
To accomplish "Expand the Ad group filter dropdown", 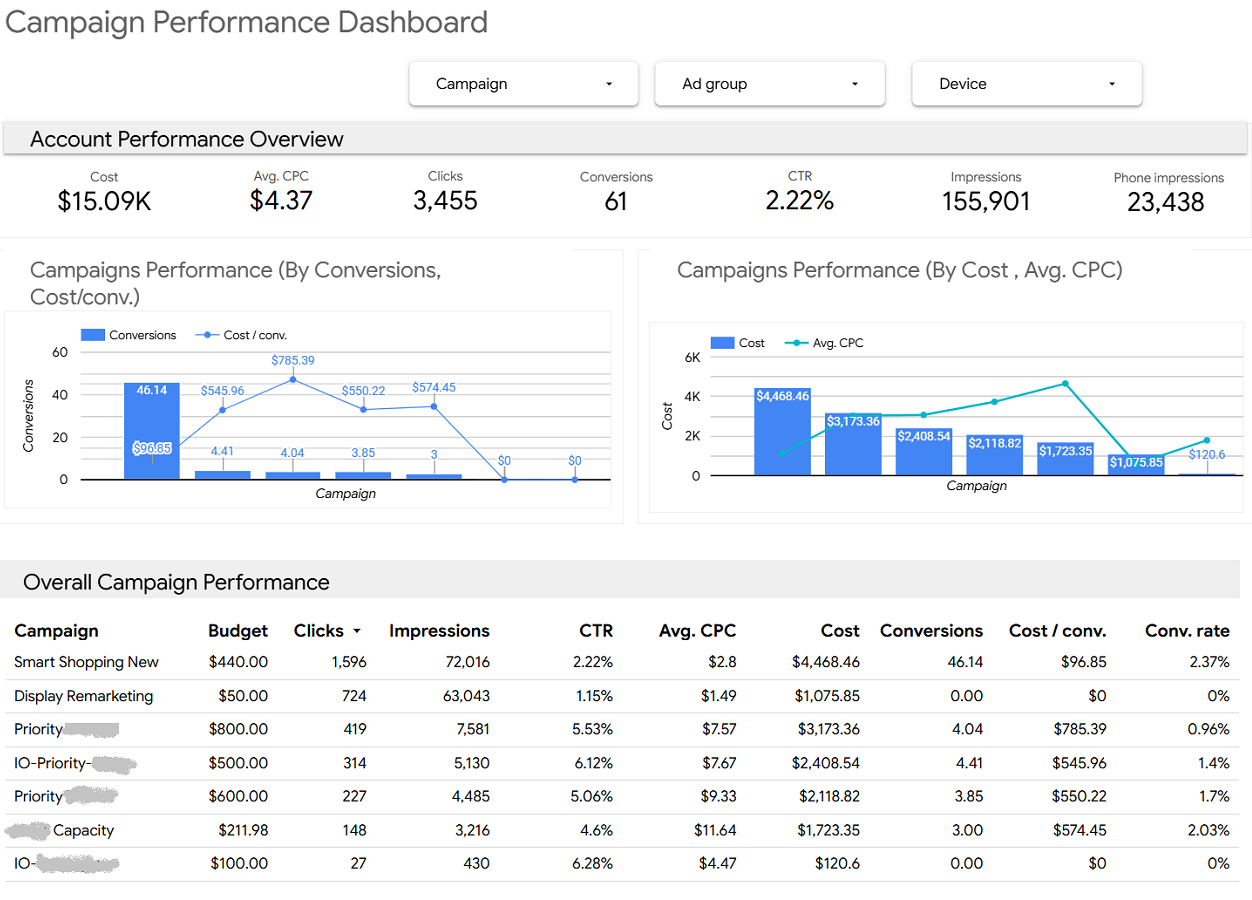I will click(x=769, y=84).
